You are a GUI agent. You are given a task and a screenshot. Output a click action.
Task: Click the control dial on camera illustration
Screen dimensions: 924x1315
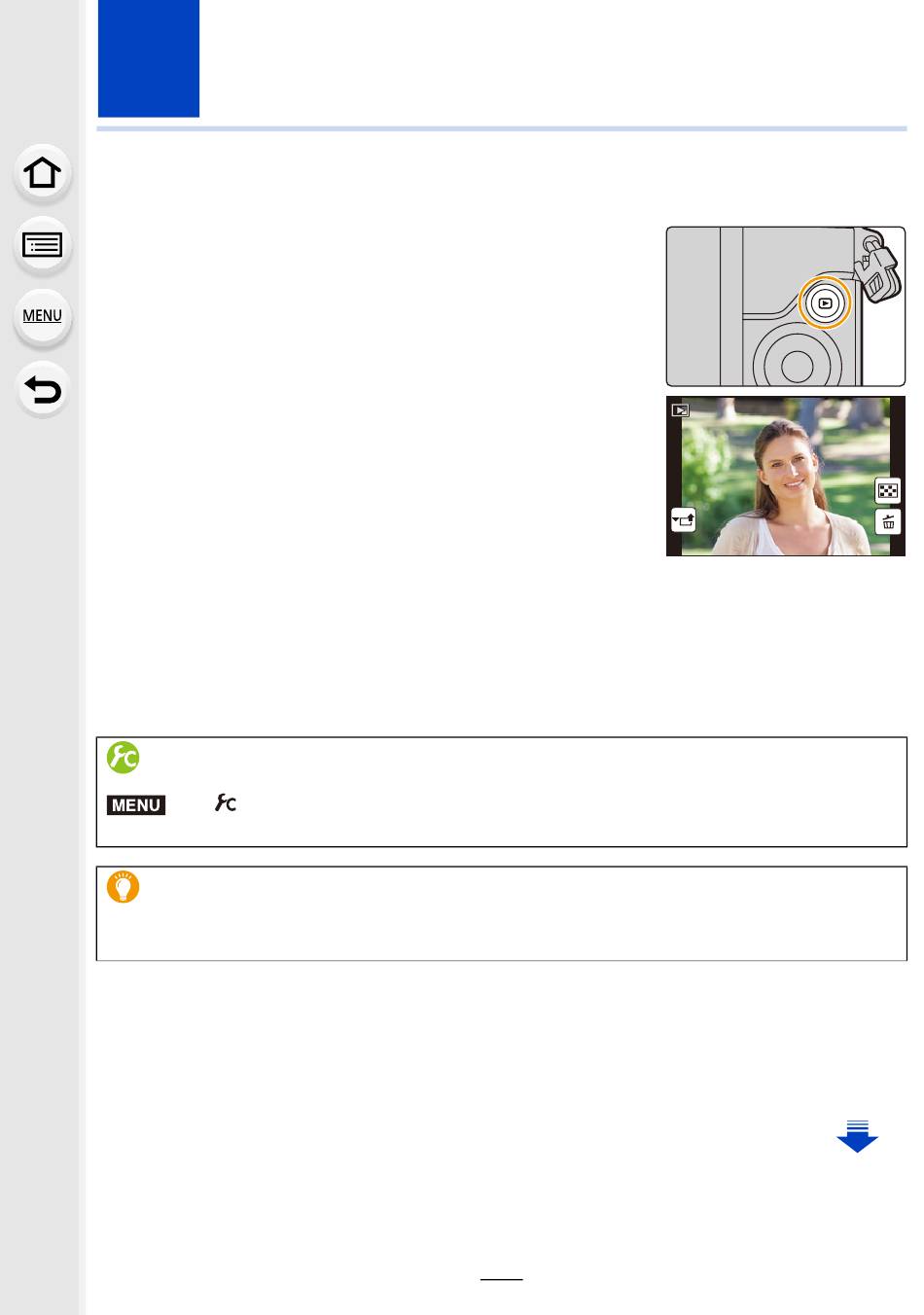pyautogui.click(x=797, y=365)
